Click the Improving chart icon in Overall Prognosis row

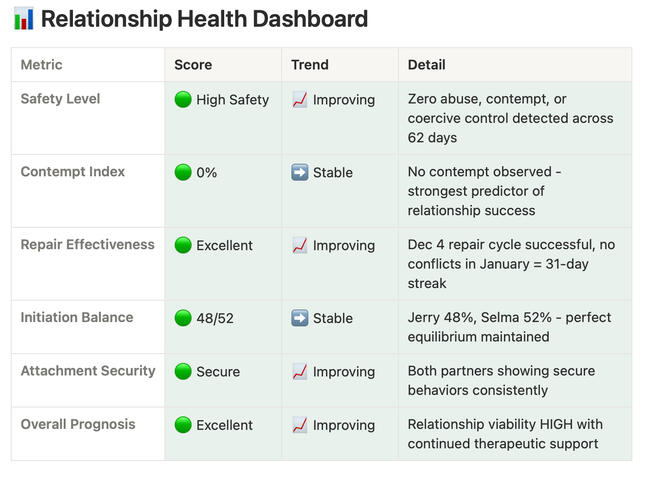pyautogui.click(x=300, y=424)
